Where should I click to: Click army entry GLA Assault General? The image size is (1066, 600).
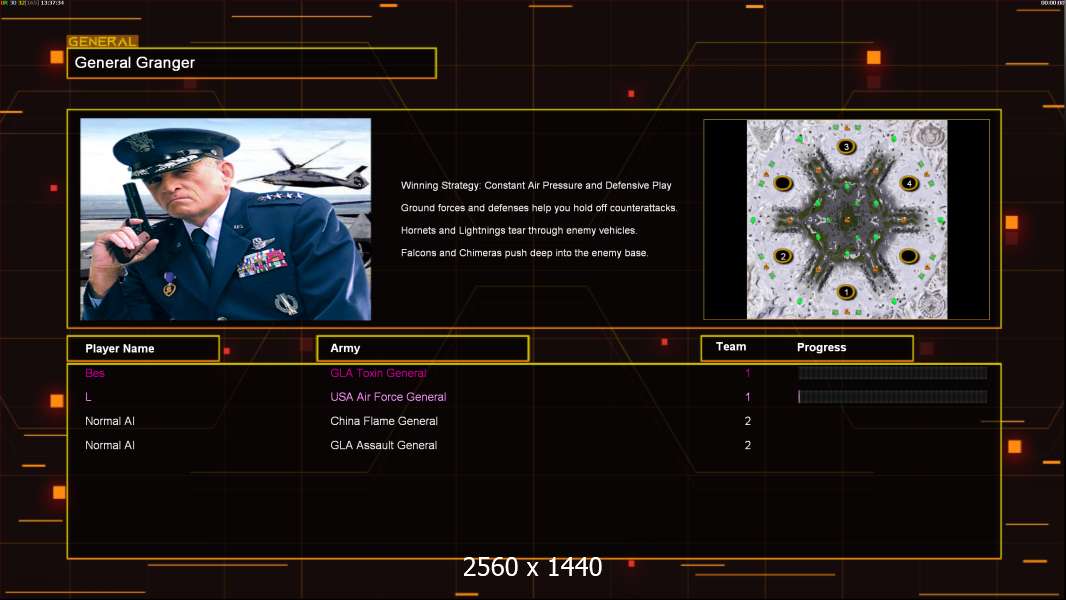pos(383,445)
